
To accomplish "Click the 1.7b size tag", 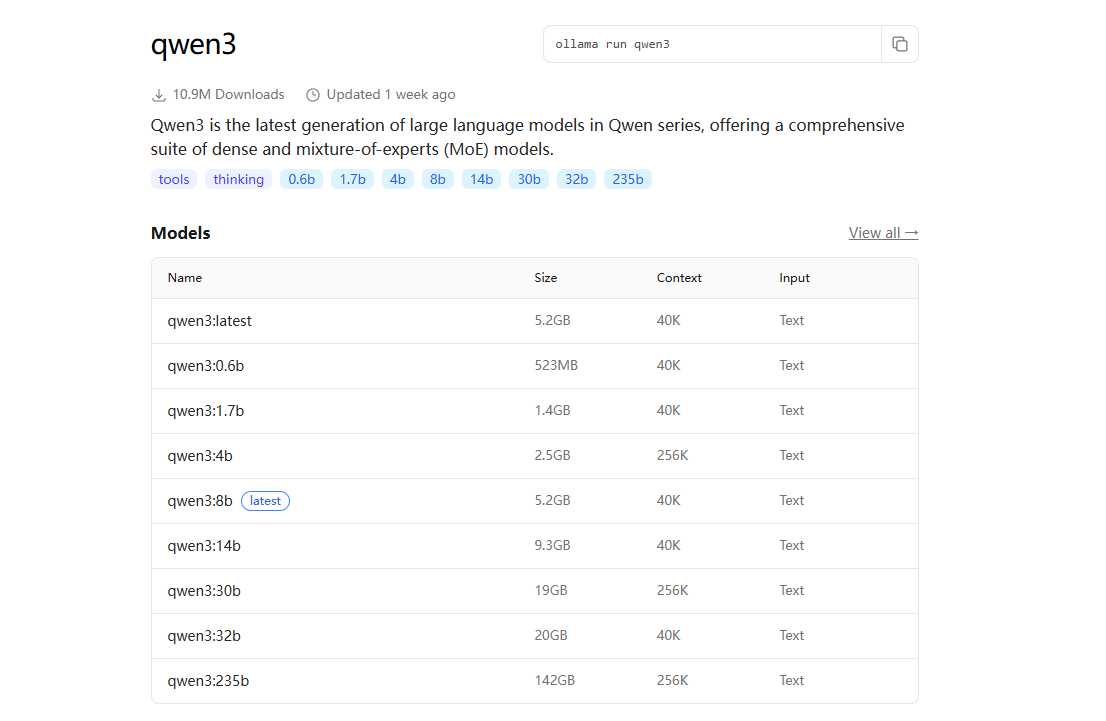I will (352, 179).
